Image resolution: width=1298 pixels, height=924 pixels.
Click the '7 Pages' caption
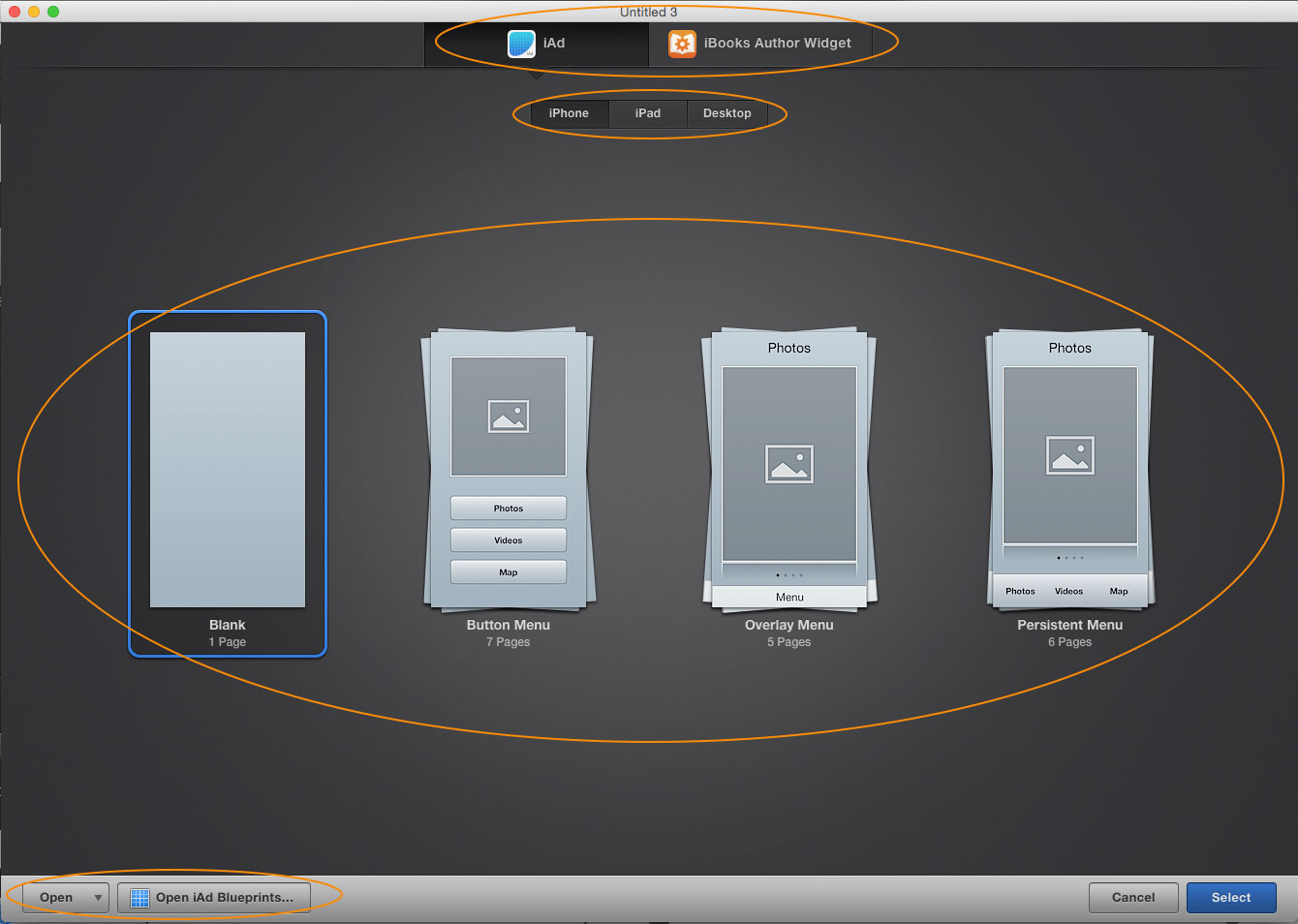click(x=509, y=642)
